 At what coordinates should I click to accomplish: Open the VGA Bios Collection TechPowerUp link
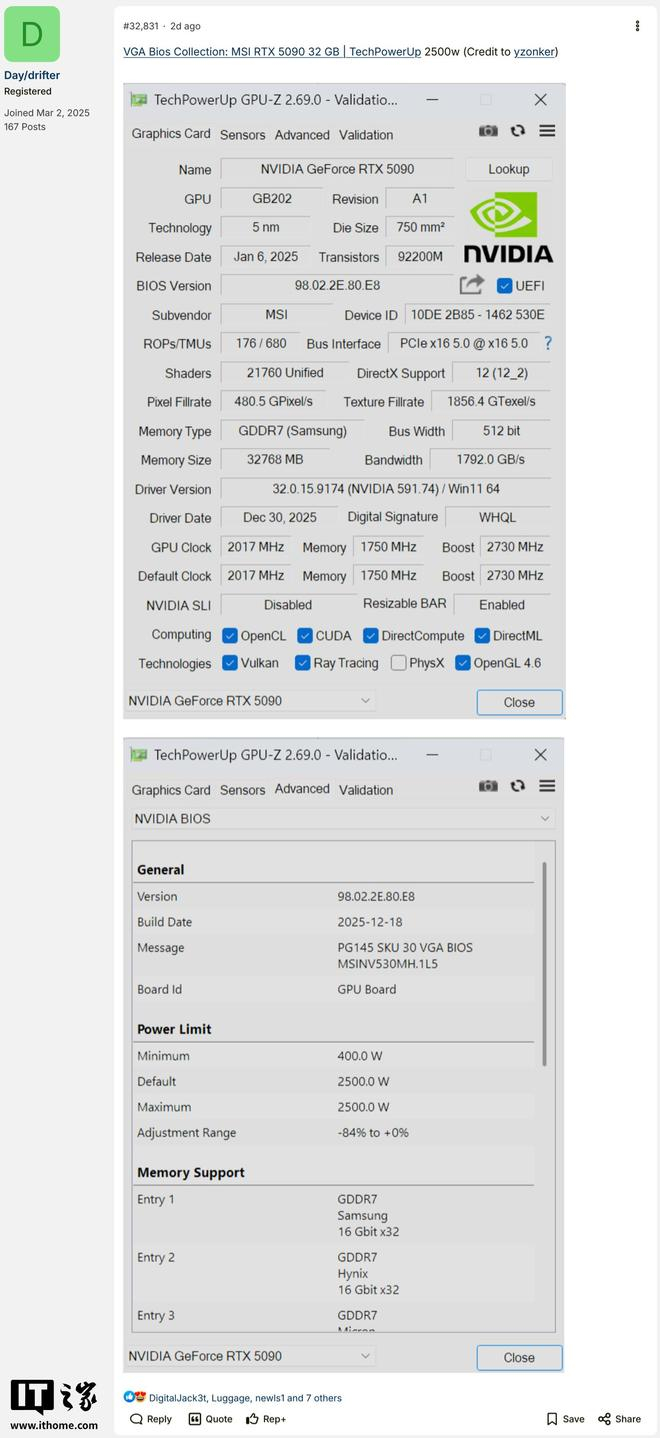click(272, 51)
